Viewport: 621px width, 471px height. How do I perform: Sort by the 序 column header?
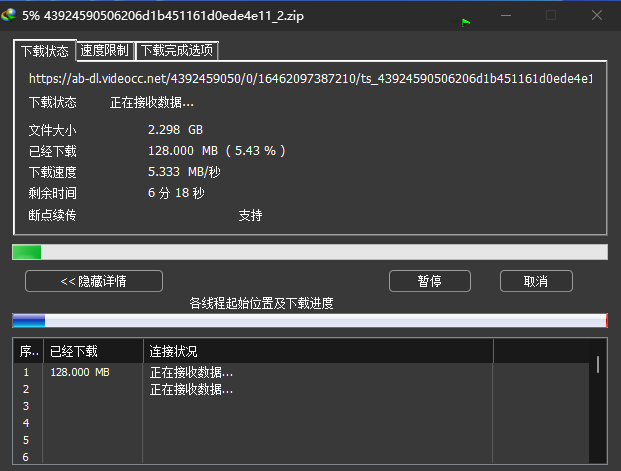click(29, 351)
